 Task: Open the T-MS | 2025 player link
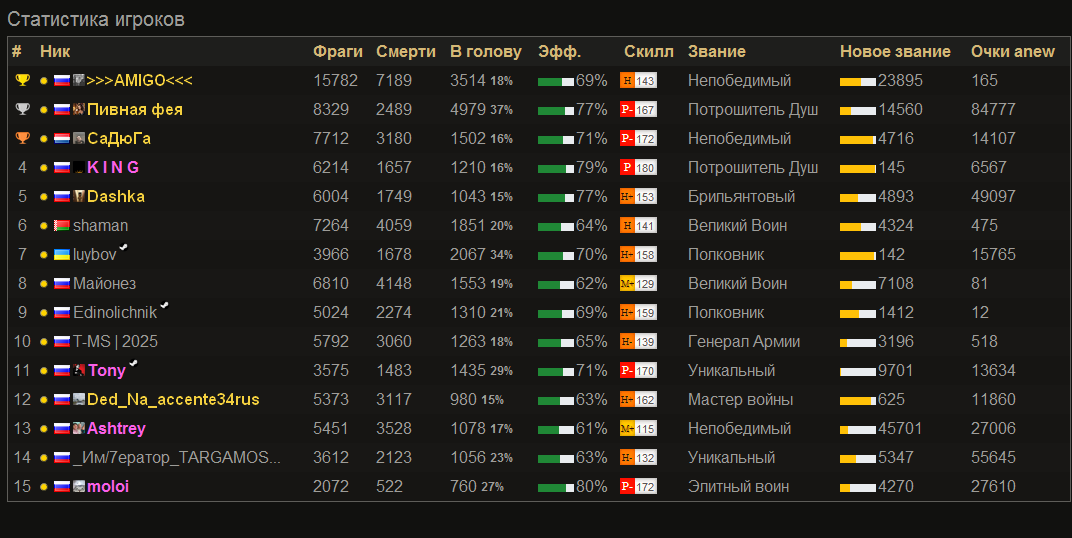coord(115,342)
